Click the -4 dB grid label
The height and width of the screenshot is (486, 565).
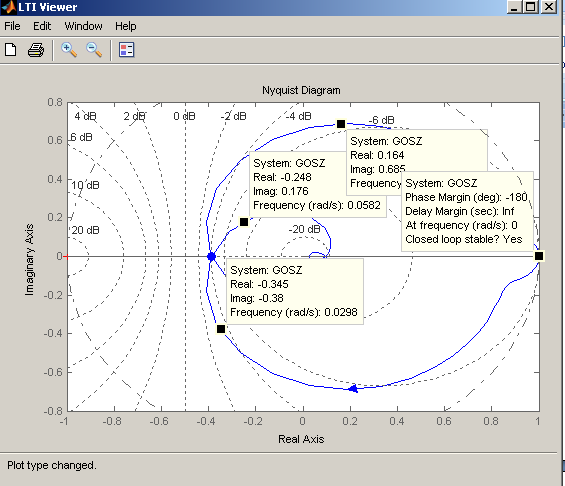tap(298, 116)
